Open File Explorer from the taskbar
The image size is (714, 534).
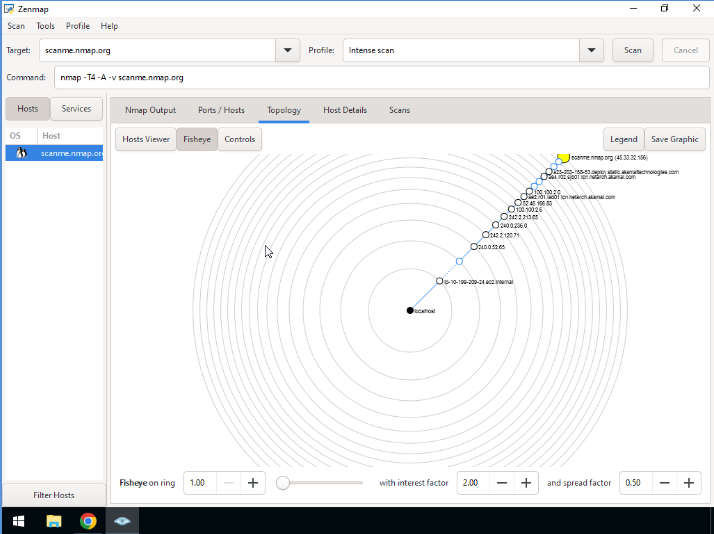click(54, 521)
